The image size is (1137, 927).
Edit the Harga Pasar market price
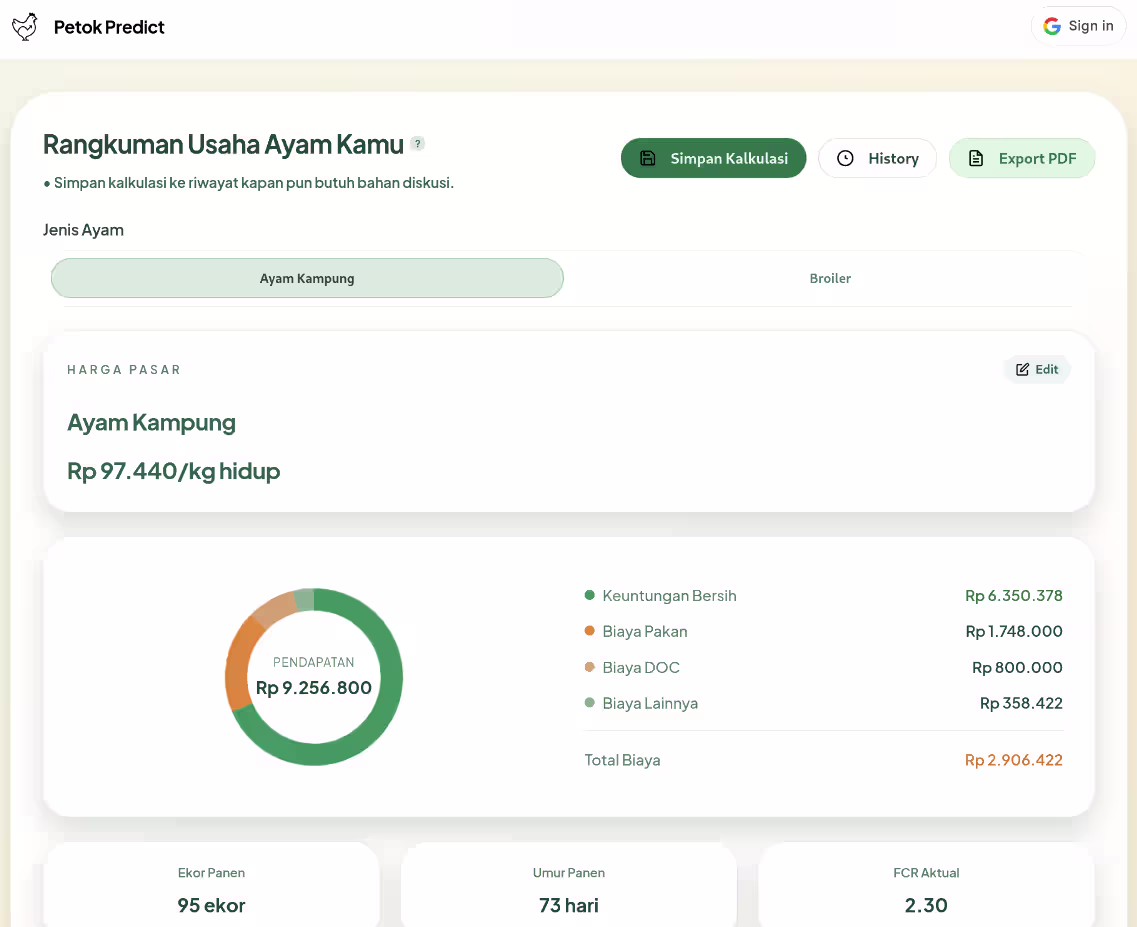pos(1037,369)
